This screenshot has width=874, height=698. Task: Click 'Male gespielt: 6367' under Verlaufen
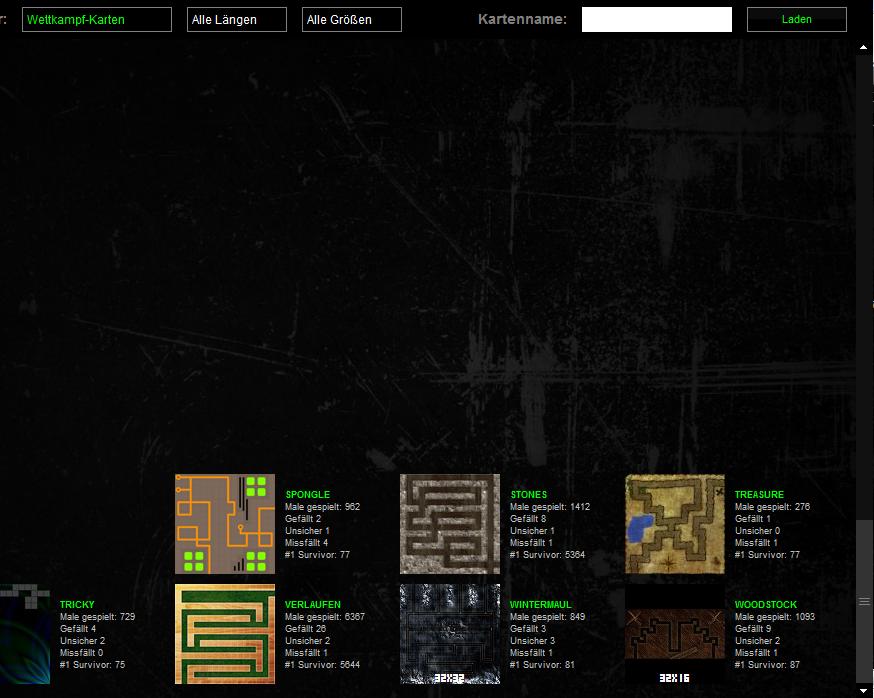click(x=325, y=617)
